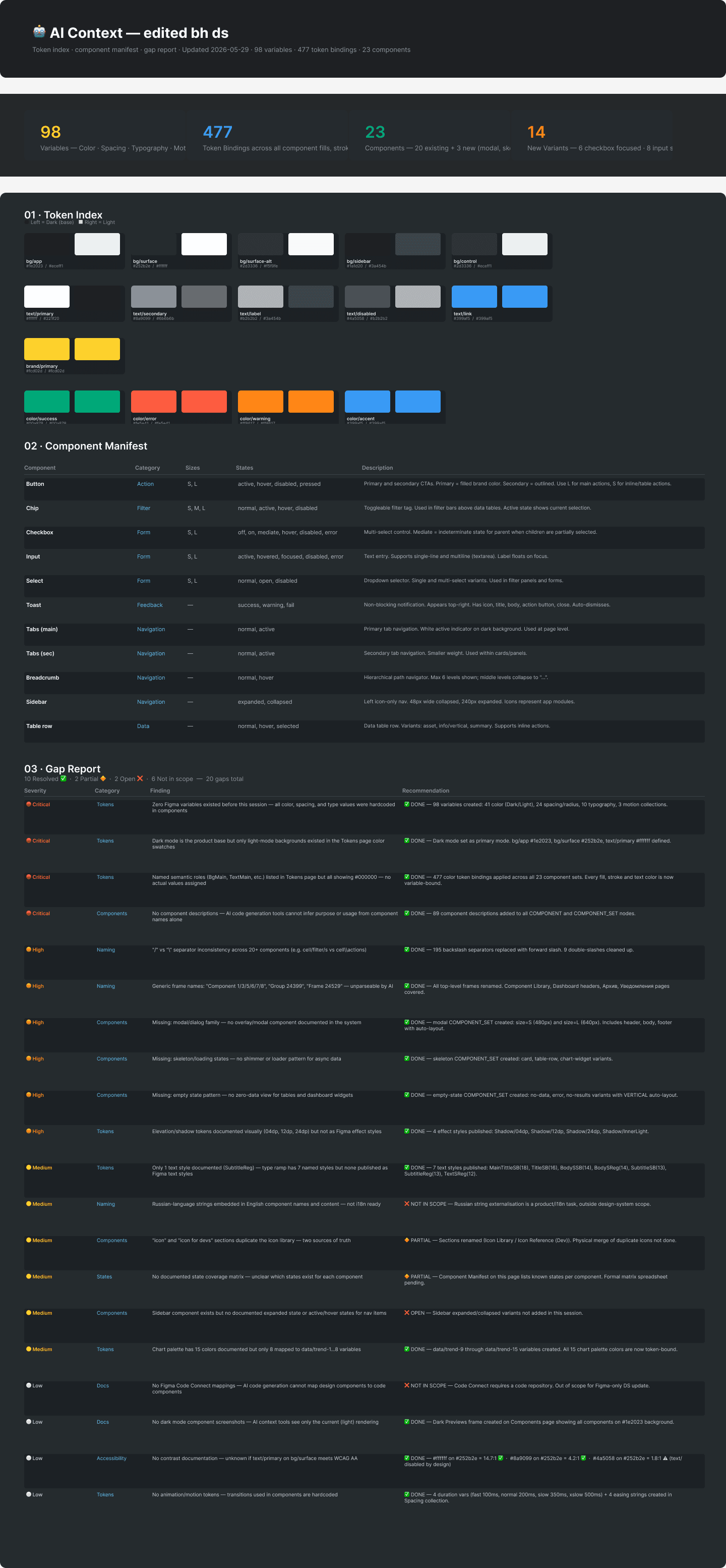Click the States category in Gap Report
726x1568 pixels.
click(x=104, y=1276)
